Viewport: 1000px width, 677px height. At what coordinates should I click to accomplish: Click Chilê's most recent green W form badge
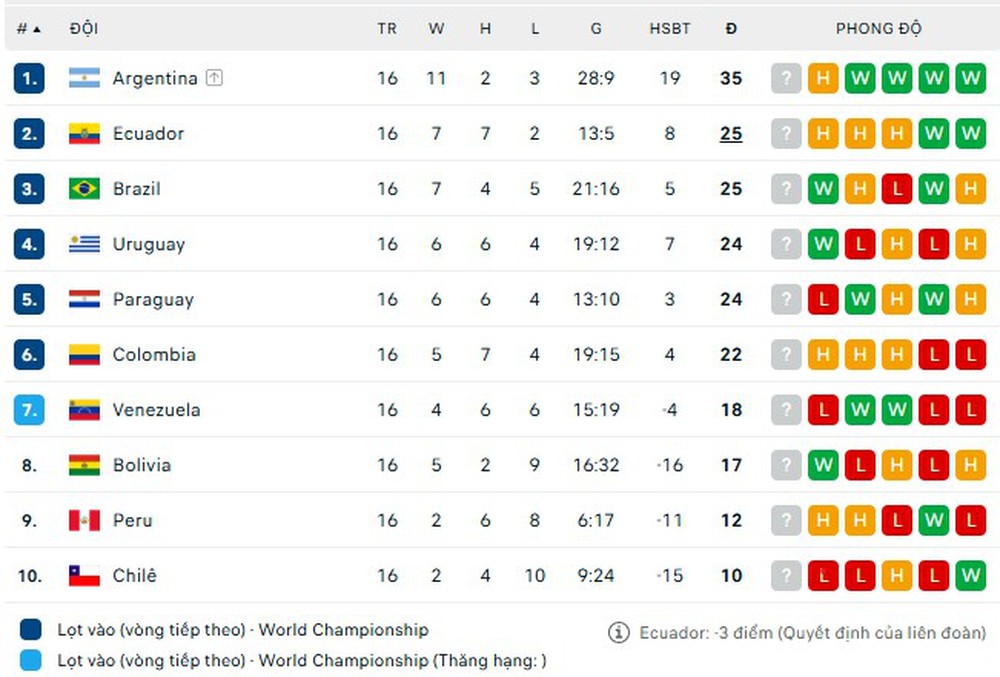click(x=970, y=576)
